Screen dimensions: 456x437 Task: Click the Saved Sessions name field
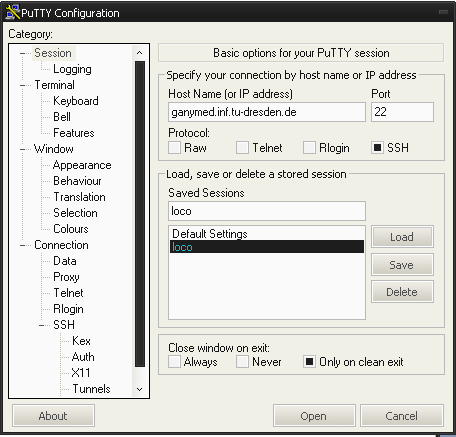pyautogui.click(x=267, y=211)
